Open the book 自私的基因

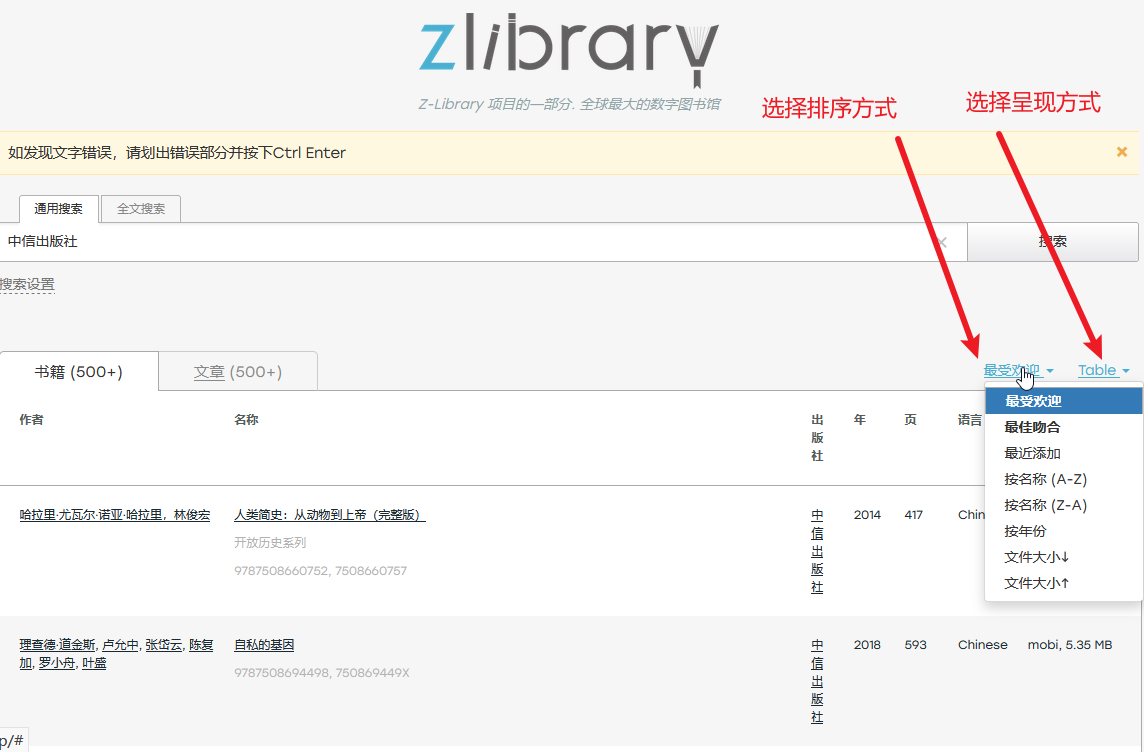pyautogui.click(x=264, y=645)
